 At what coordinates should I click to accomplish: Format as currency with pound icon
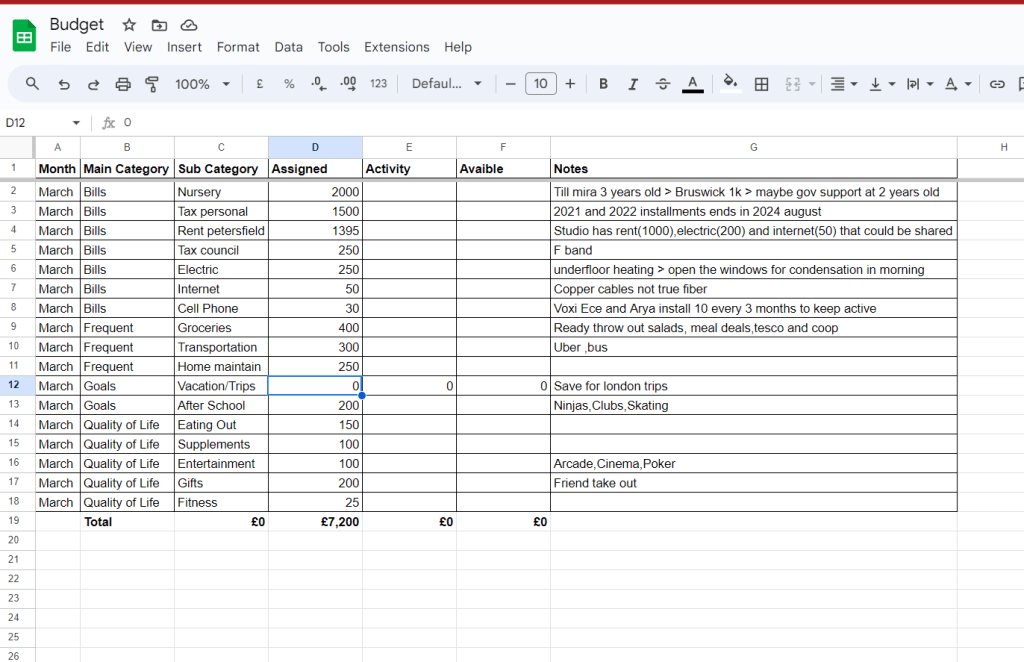tap(259, 84)
